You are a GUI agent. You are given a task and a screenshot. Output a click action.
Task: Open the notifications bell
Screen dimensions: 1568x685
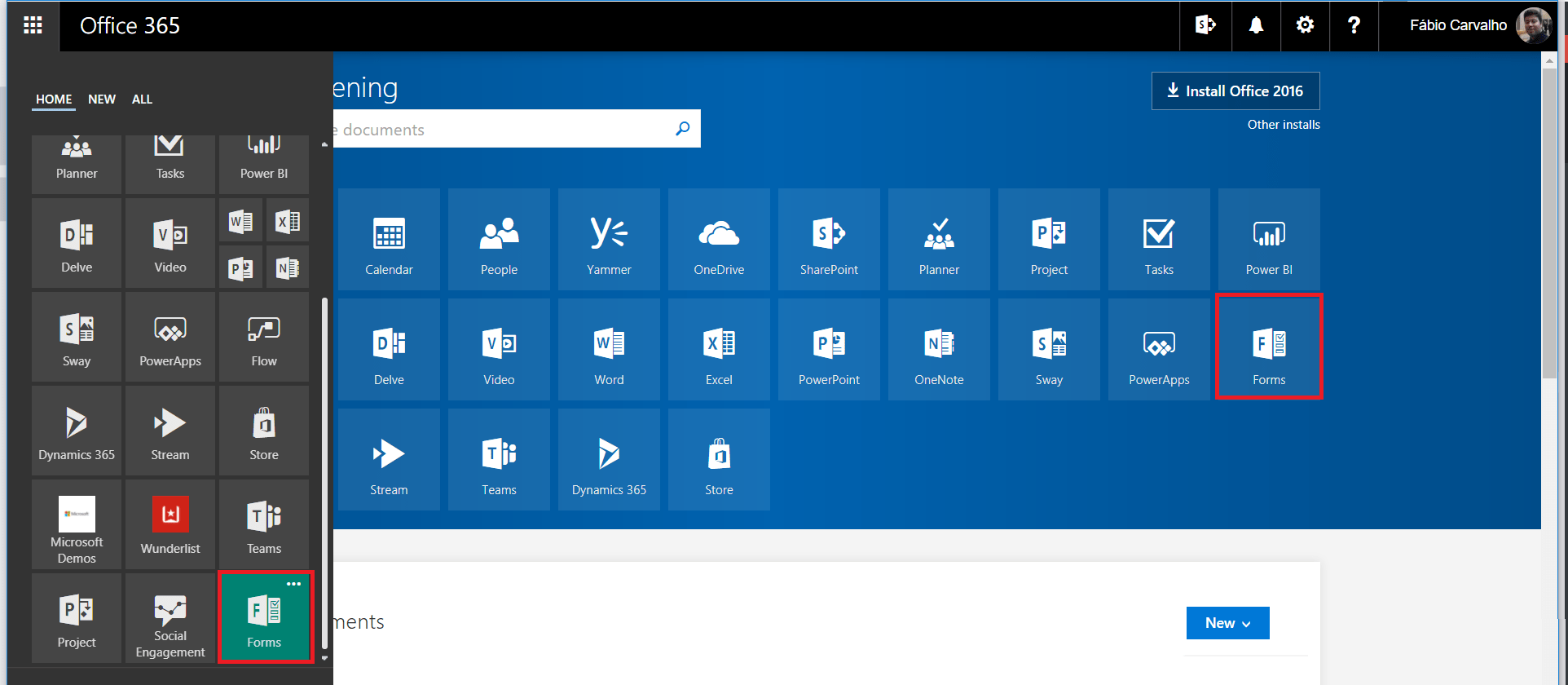click(x=1256, y=25)
